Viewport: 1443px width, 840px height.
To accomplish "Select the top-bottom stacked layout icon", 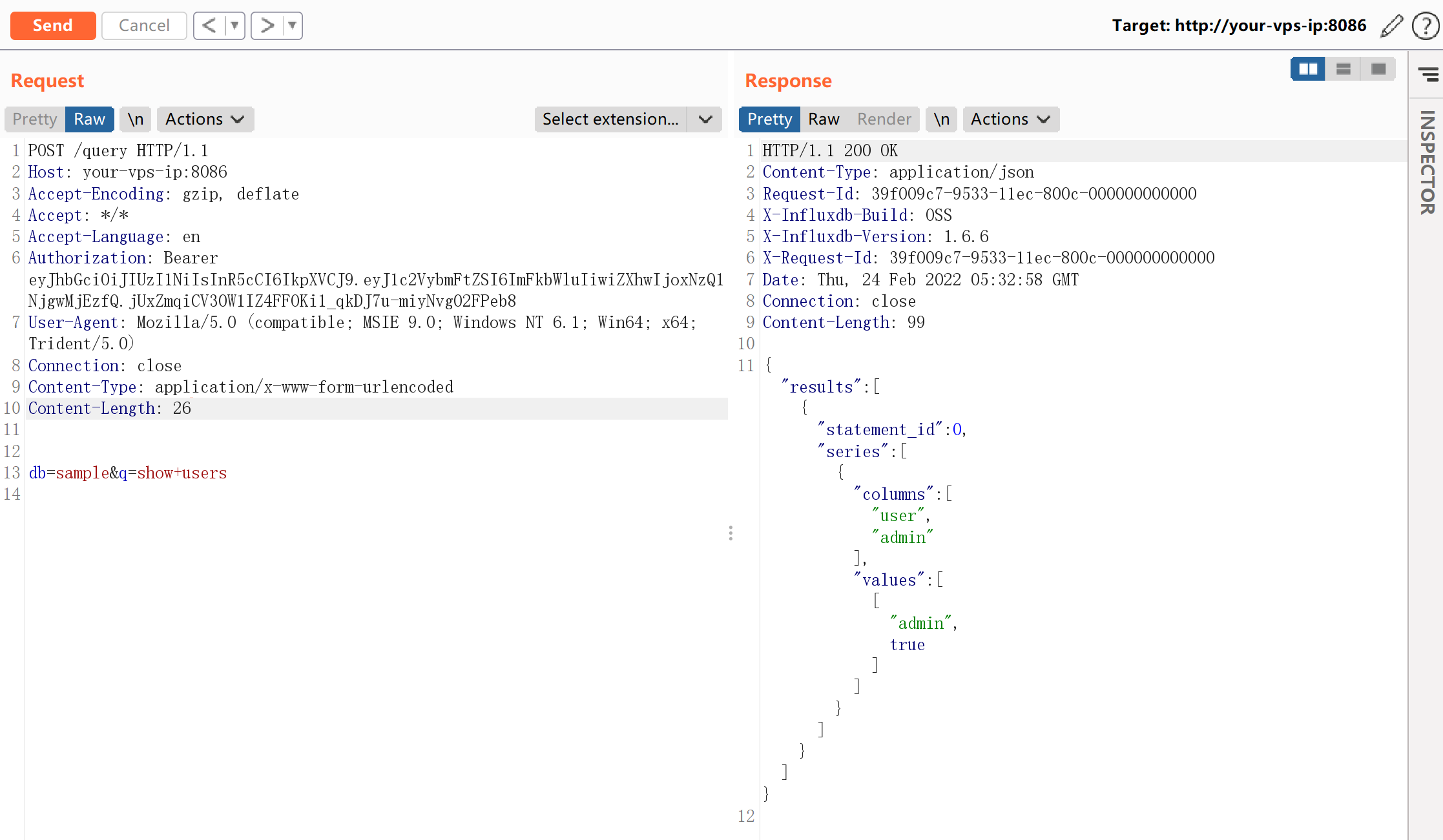I will pos(1344,68).
